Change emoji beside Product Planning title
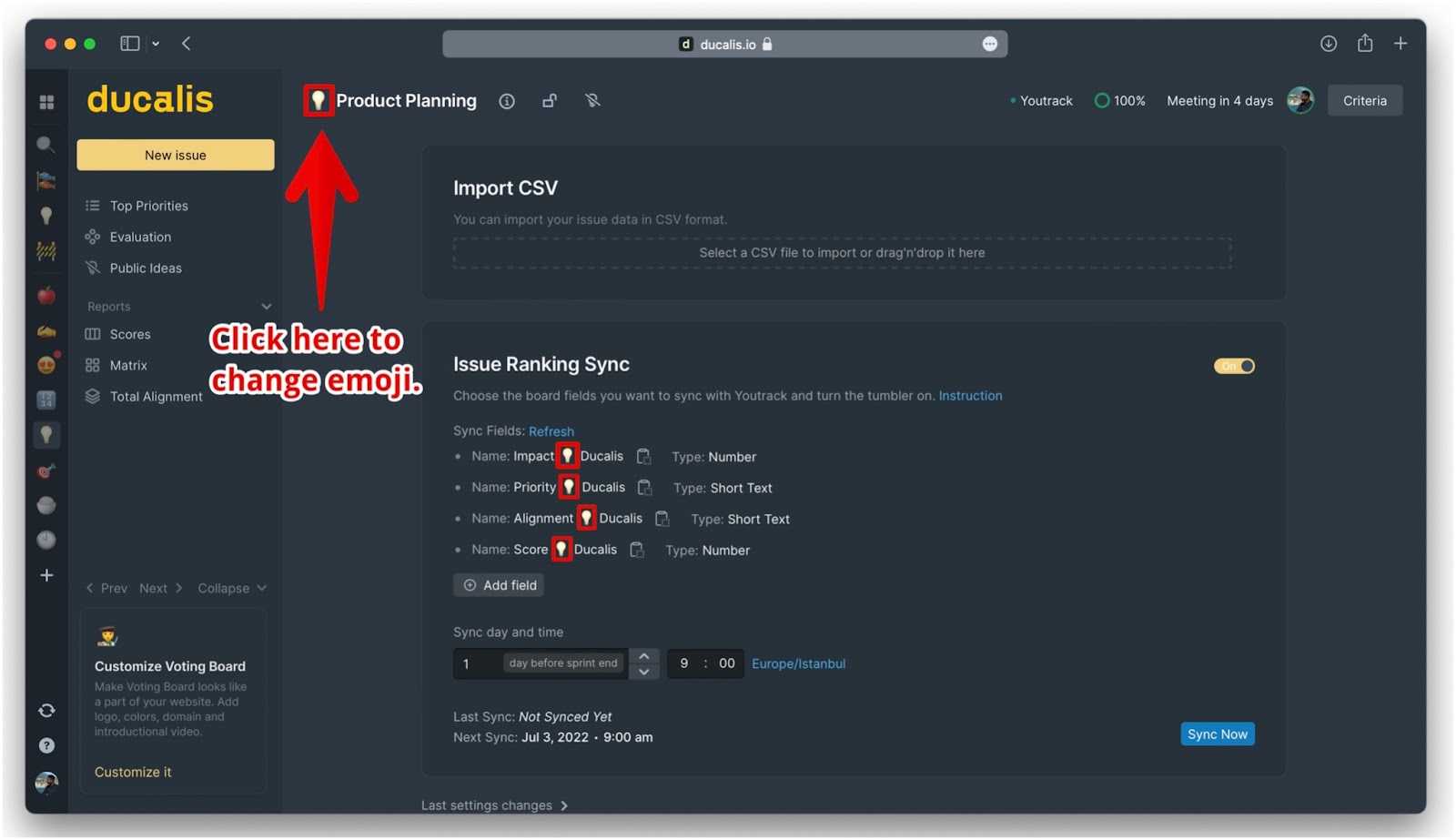 (318, 100)
